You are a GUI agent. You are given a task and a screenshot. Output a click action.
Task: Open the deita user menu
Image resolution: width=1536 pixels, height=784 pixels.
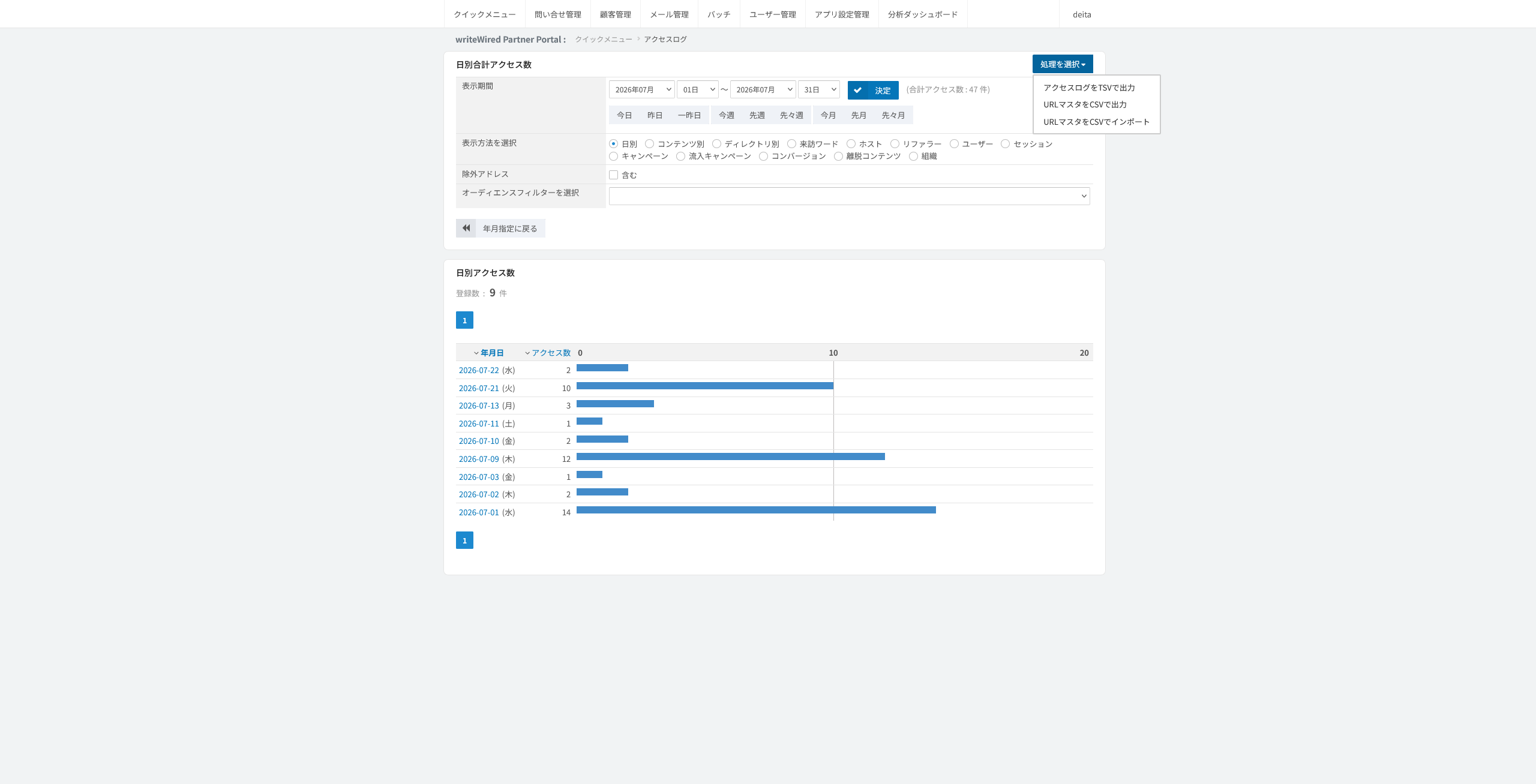point(1082,14)
